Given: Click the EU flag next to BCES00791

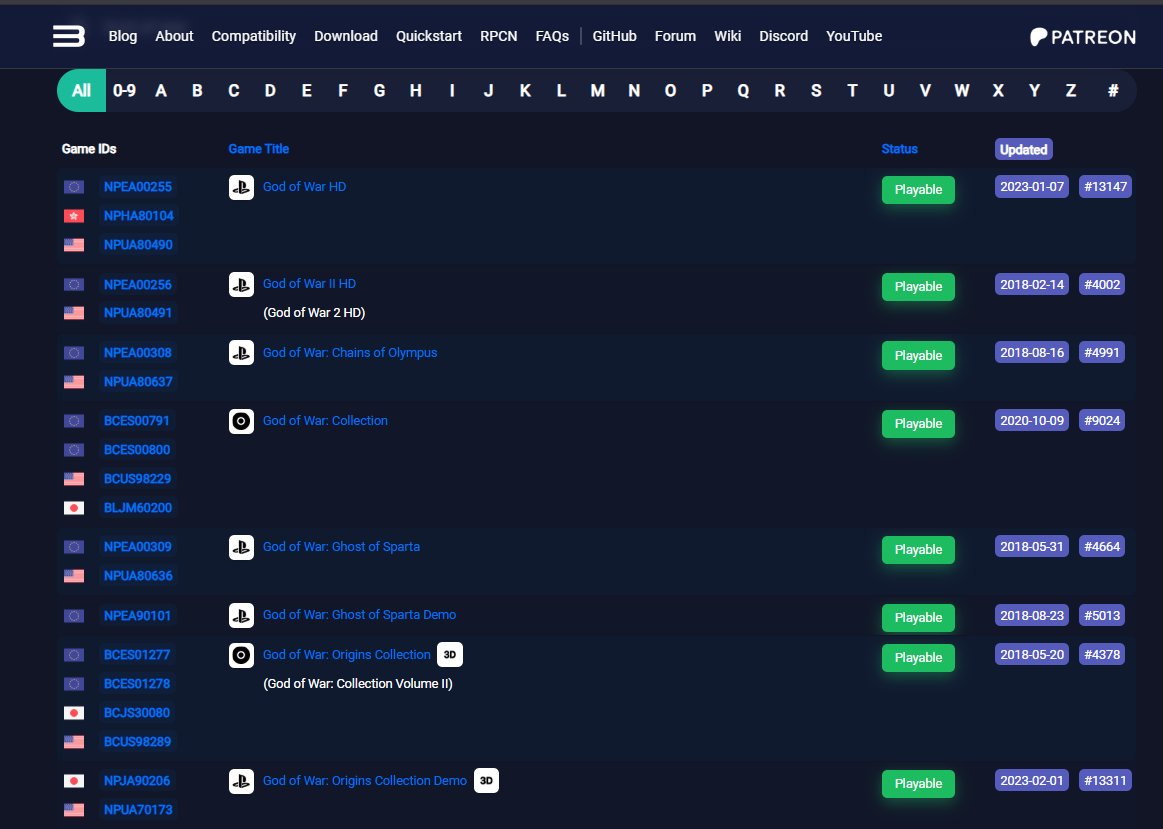Looking at the screenshot, I should click(73, 421).
